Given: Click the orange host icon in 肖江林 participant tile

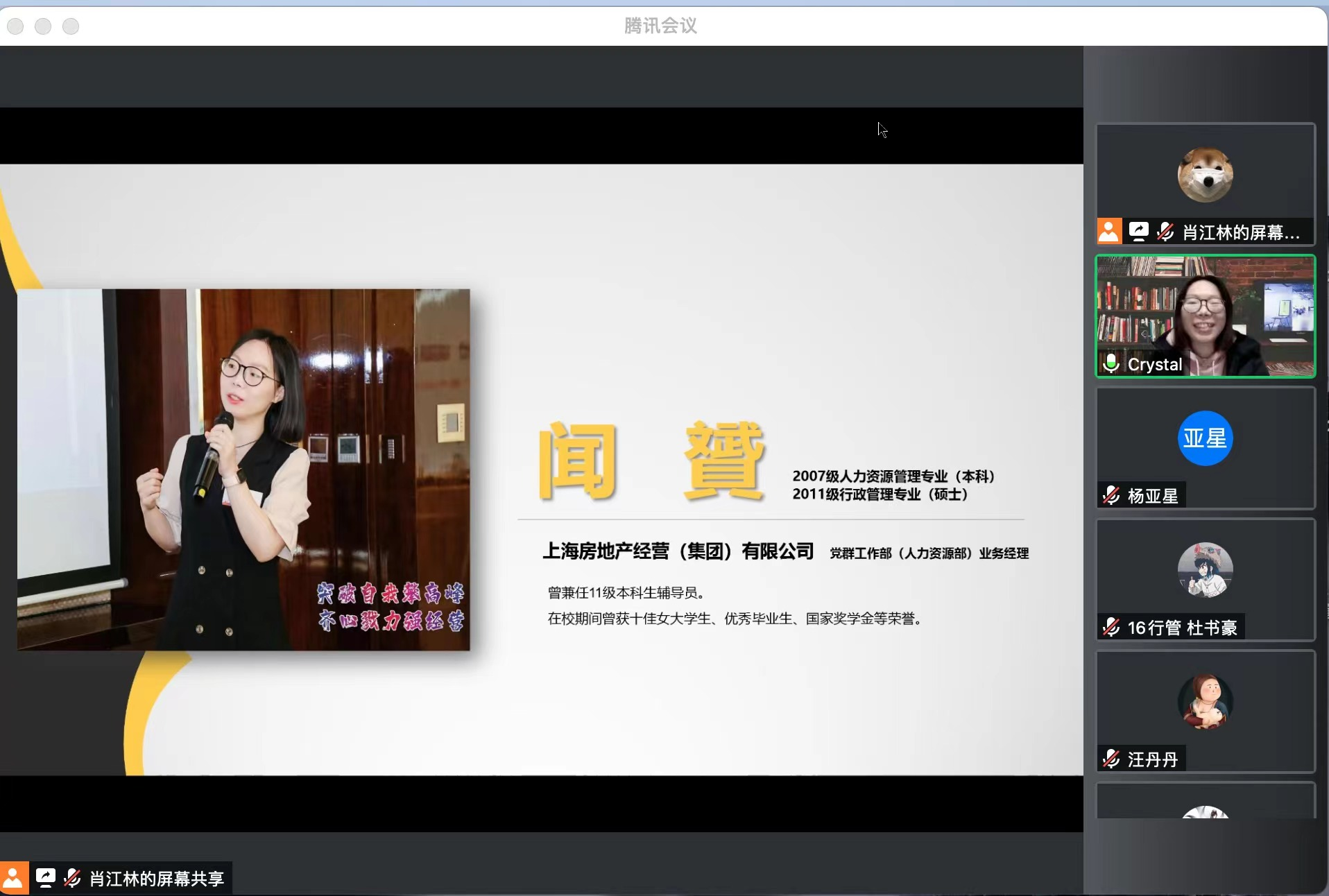Looking at the screenshot, I should (x=1109, y=231).
